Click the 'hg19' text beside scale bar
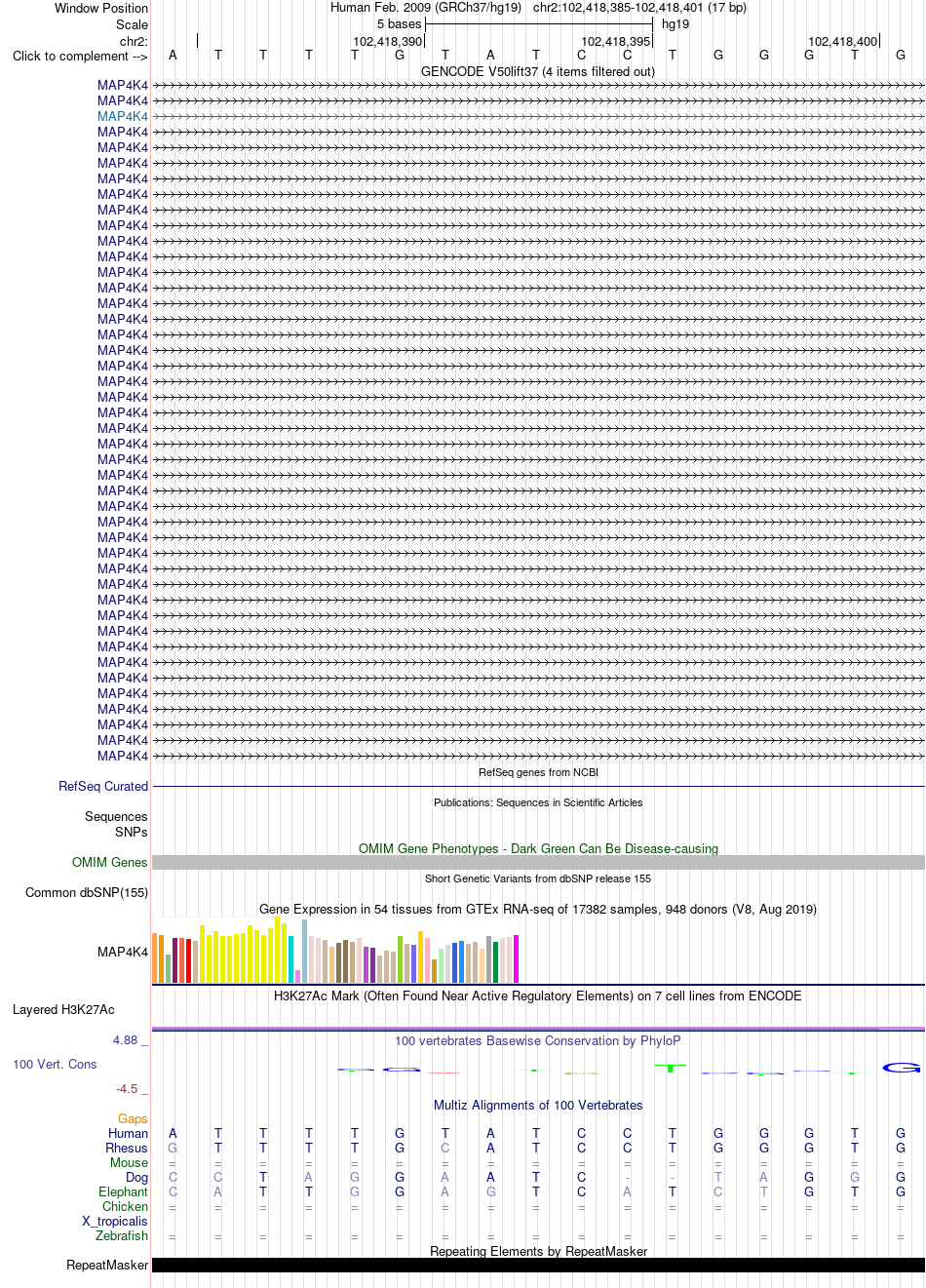The height and width of the screenshot is (1288, 926). [675, 24]
